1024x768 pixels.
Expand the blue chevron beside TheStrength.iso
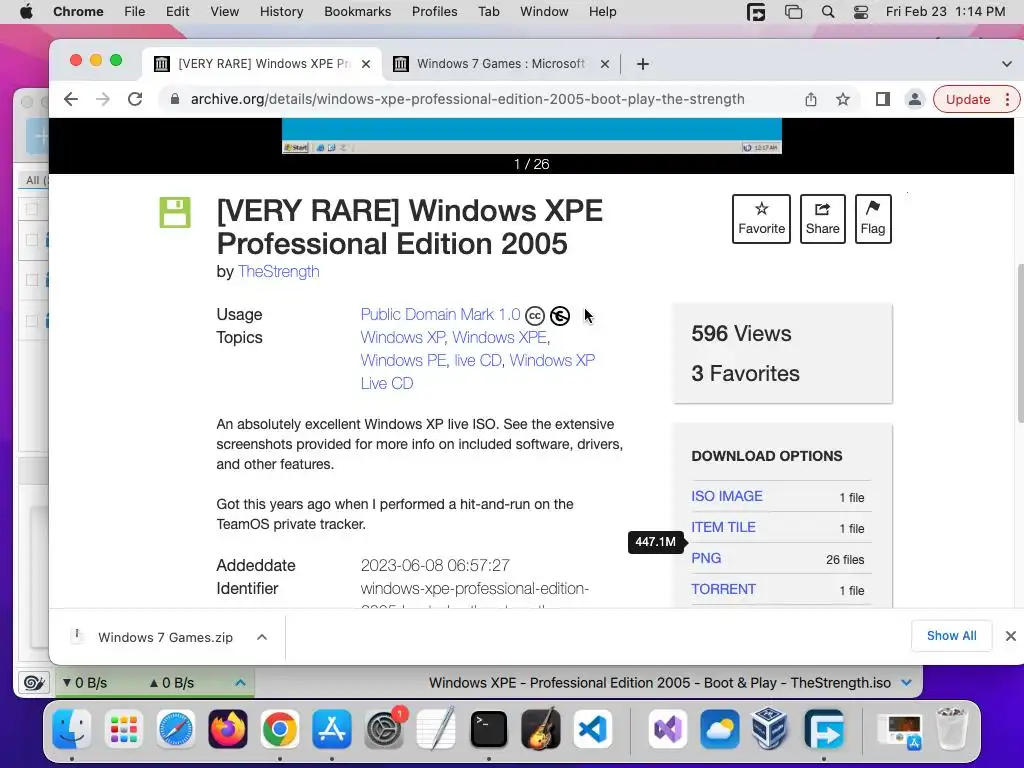(x=906, y=683)
